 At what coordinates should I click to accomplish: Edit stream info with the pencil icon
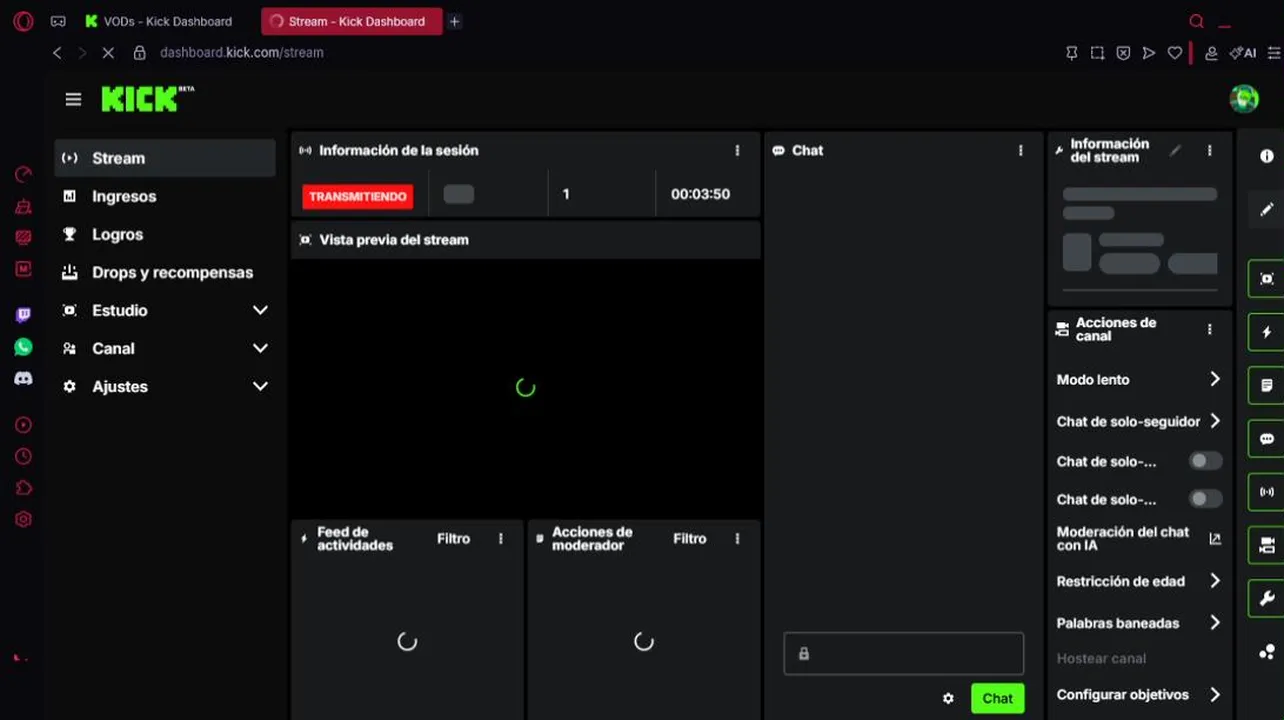(1175, 151)
